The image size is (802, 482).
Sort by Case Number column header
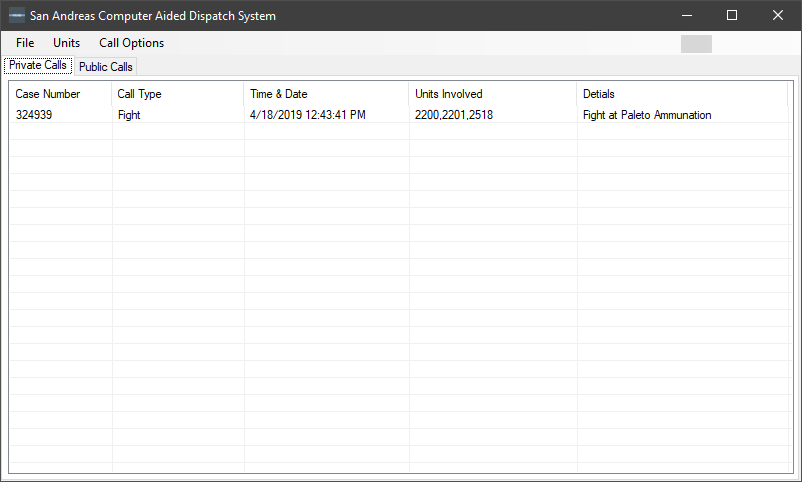[61, 94]
